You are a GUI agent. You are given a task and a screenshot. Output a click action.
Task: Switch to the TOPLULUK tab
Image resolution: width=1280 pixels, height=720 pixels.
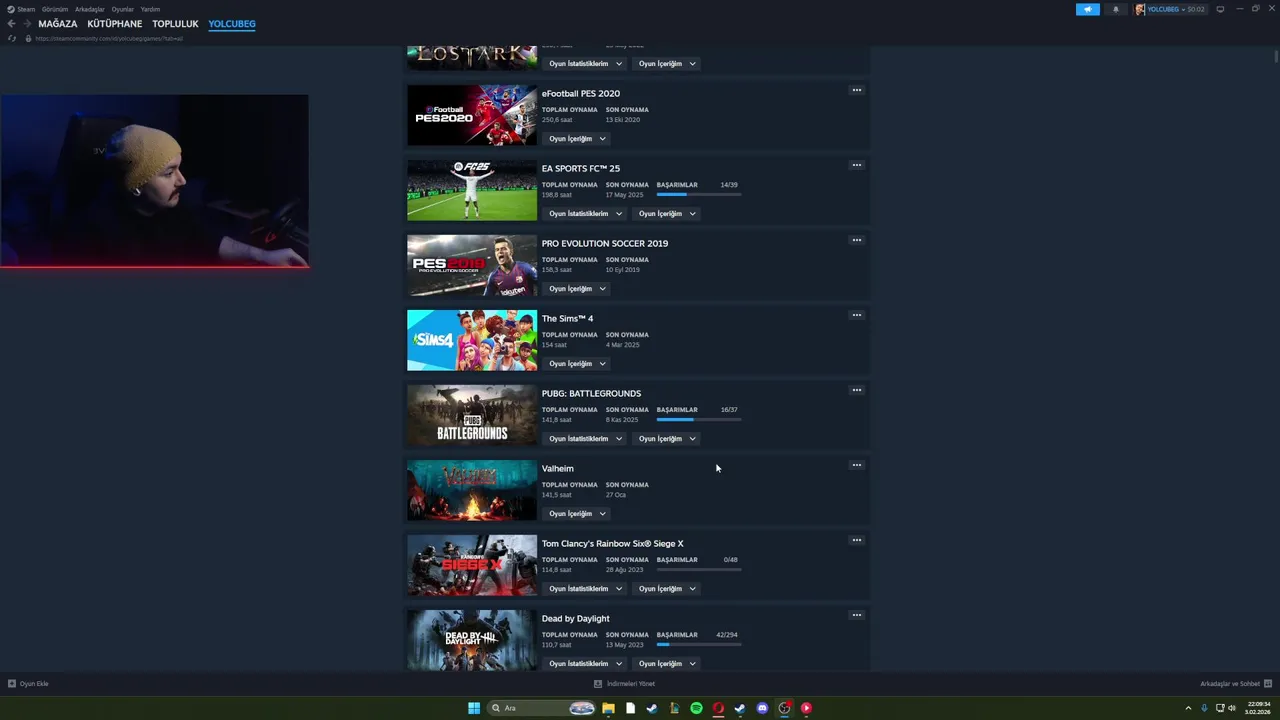click(x=176, y=24)
